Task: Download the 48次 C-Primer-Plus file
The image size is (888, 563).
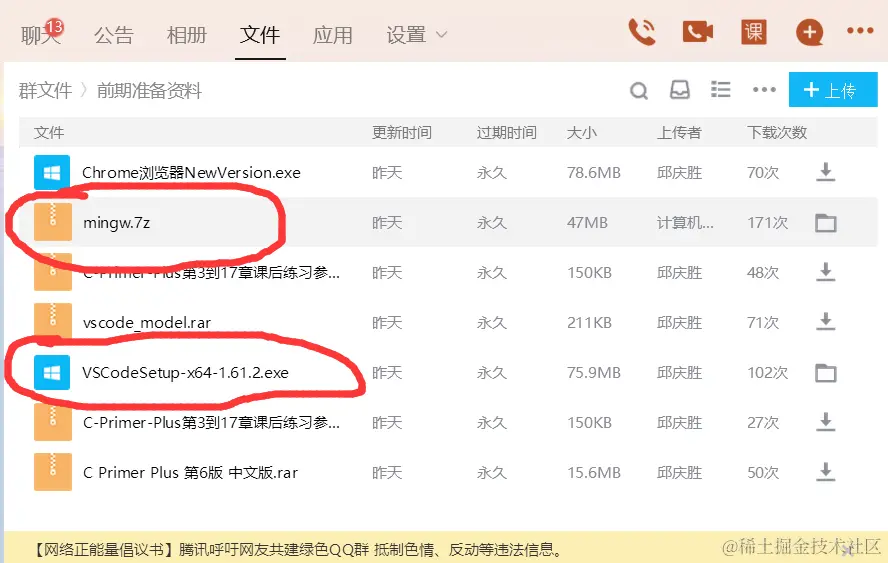Action: (826, 272)
